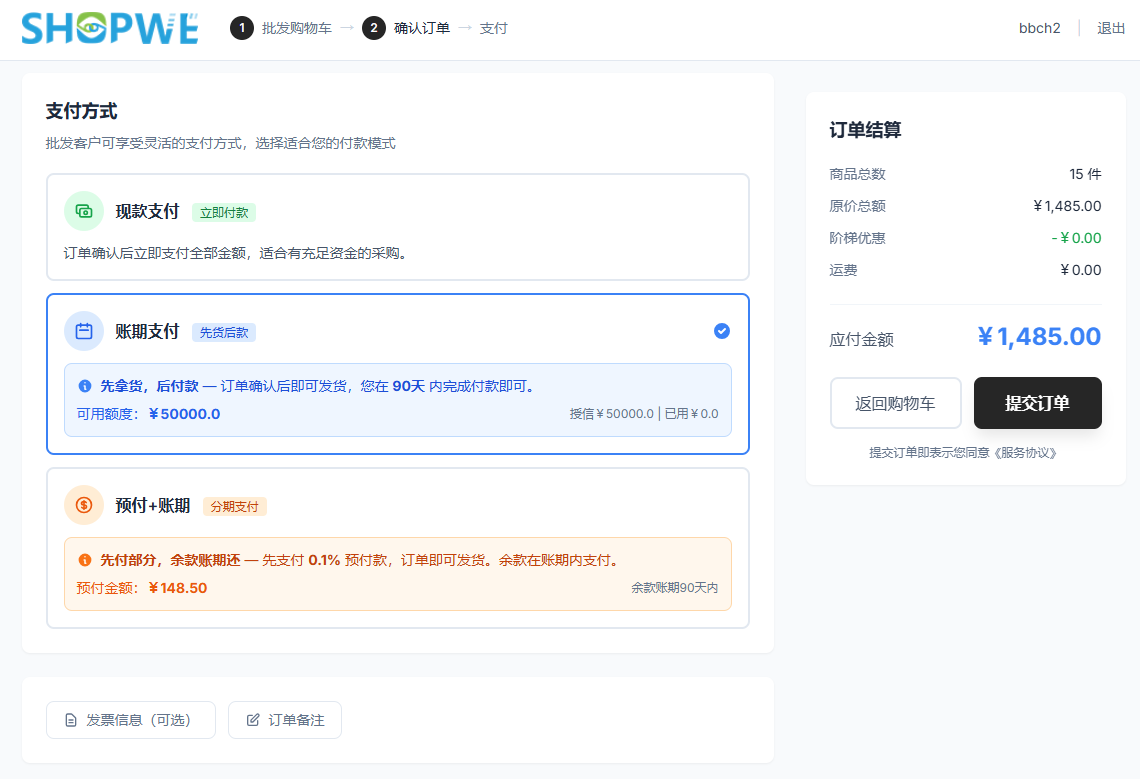Click 阶梯优惠 -¥0.00 value

(x=1076, y=238)
